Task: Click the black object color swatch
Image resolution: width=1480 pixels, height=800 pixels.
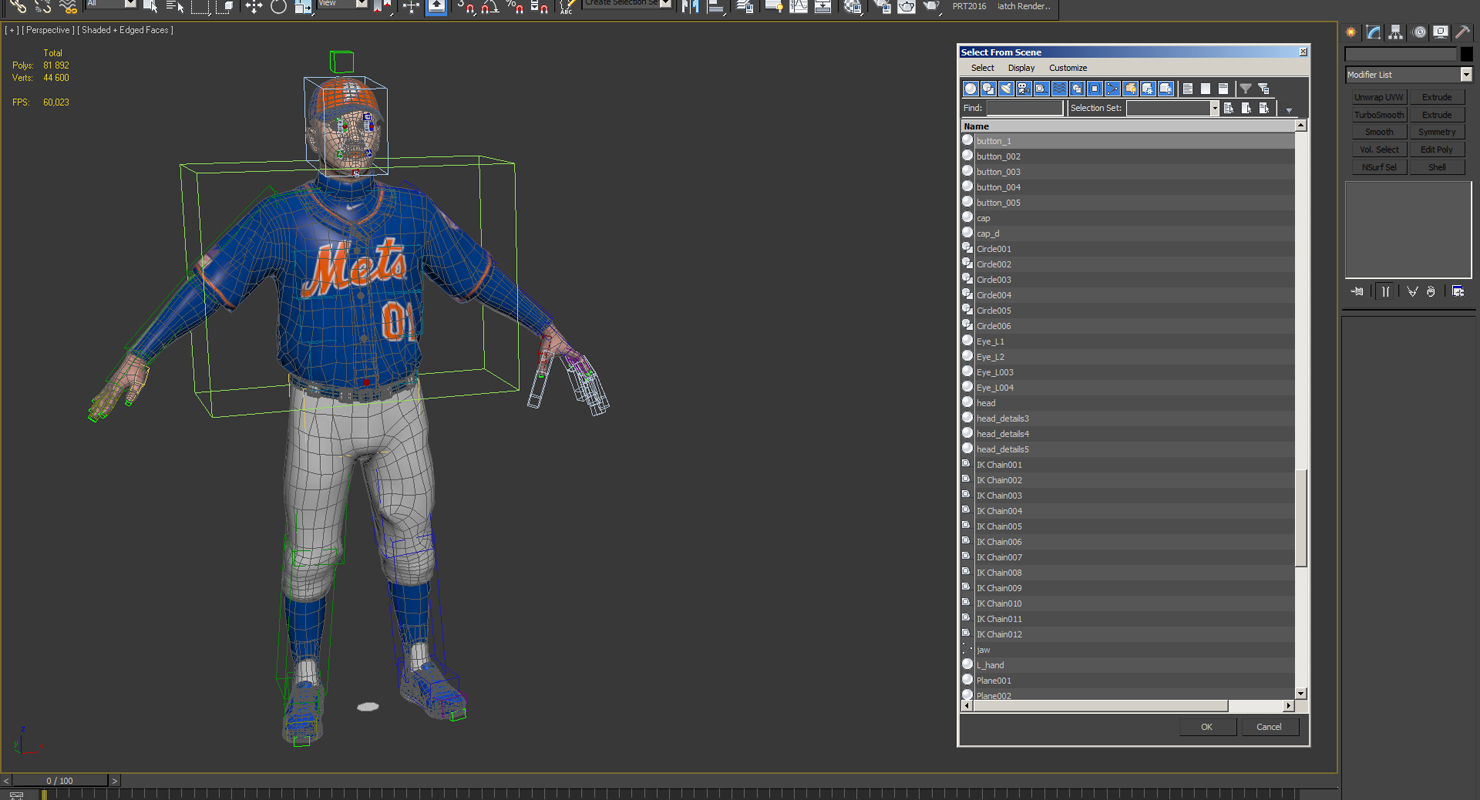Action: [x=1467, y=54]
